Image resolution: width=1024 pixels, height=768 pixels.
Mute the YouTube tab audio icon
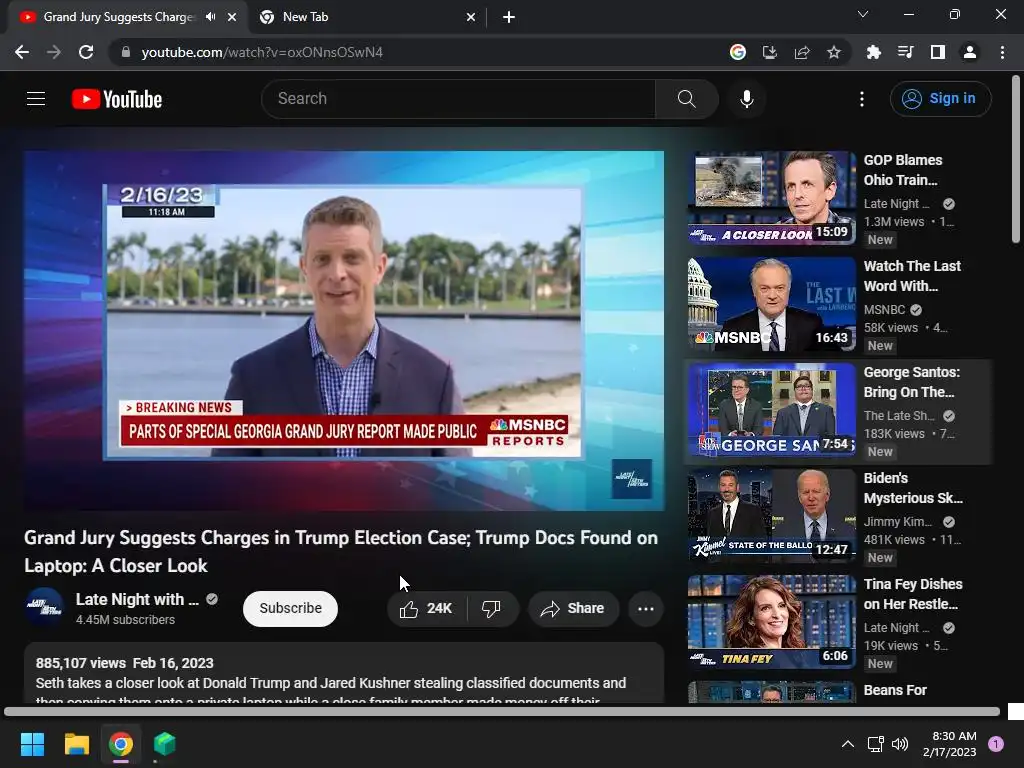pos(210,17)
